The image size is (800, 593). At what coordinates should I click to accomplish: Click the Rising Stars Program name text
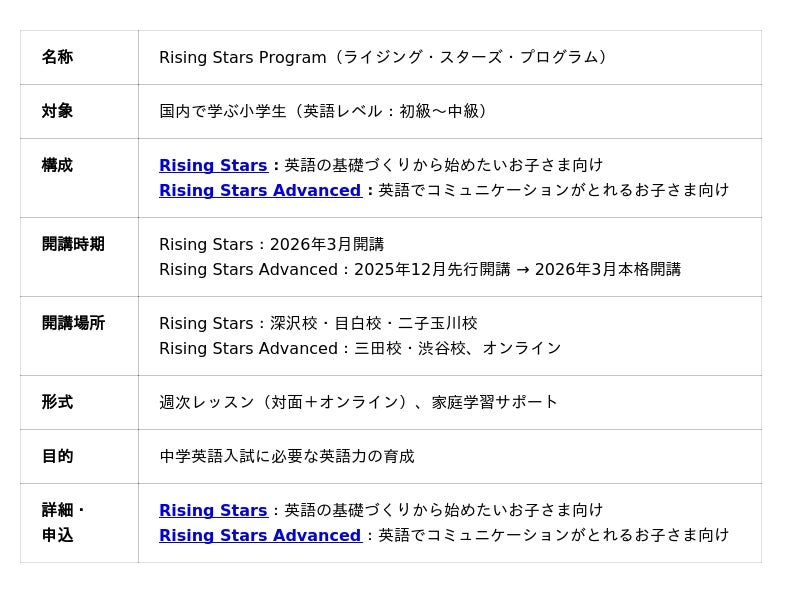coord(385,57)
